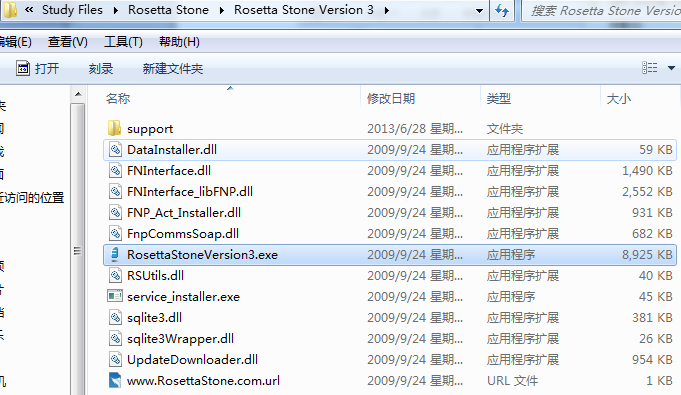Select the www.RosettaStone.com.url shortcut icon
The width and height of the screenshot is (681, 395).
click(115, 380)
